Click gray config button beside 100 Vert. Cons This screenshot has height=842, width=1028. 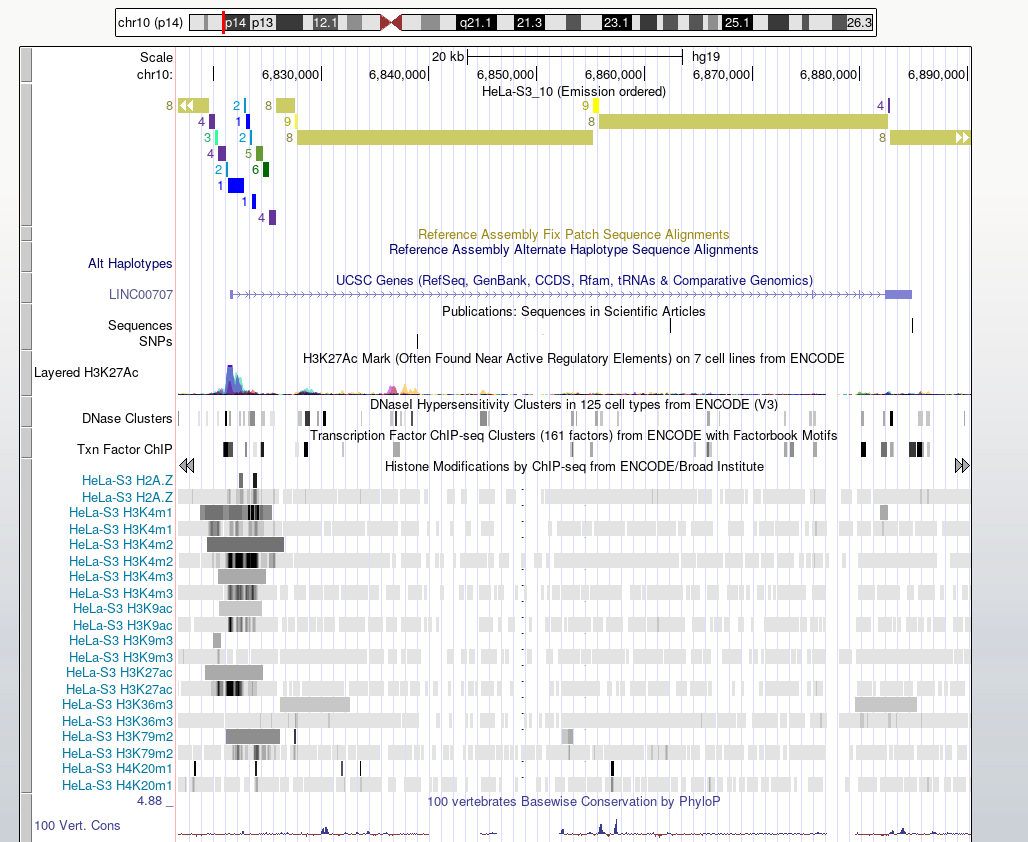(26, 818)
